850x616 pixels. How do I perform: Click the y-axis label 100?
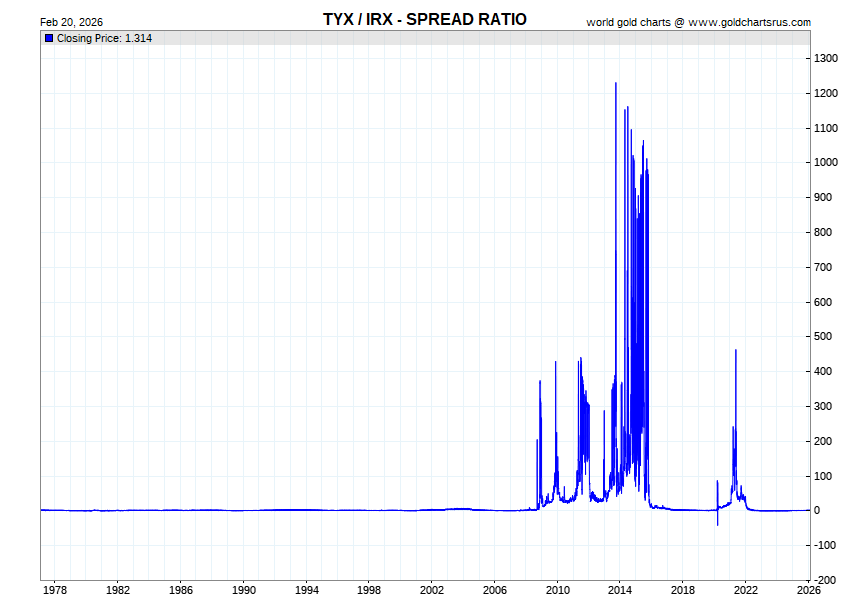click(x=823, y=476)
